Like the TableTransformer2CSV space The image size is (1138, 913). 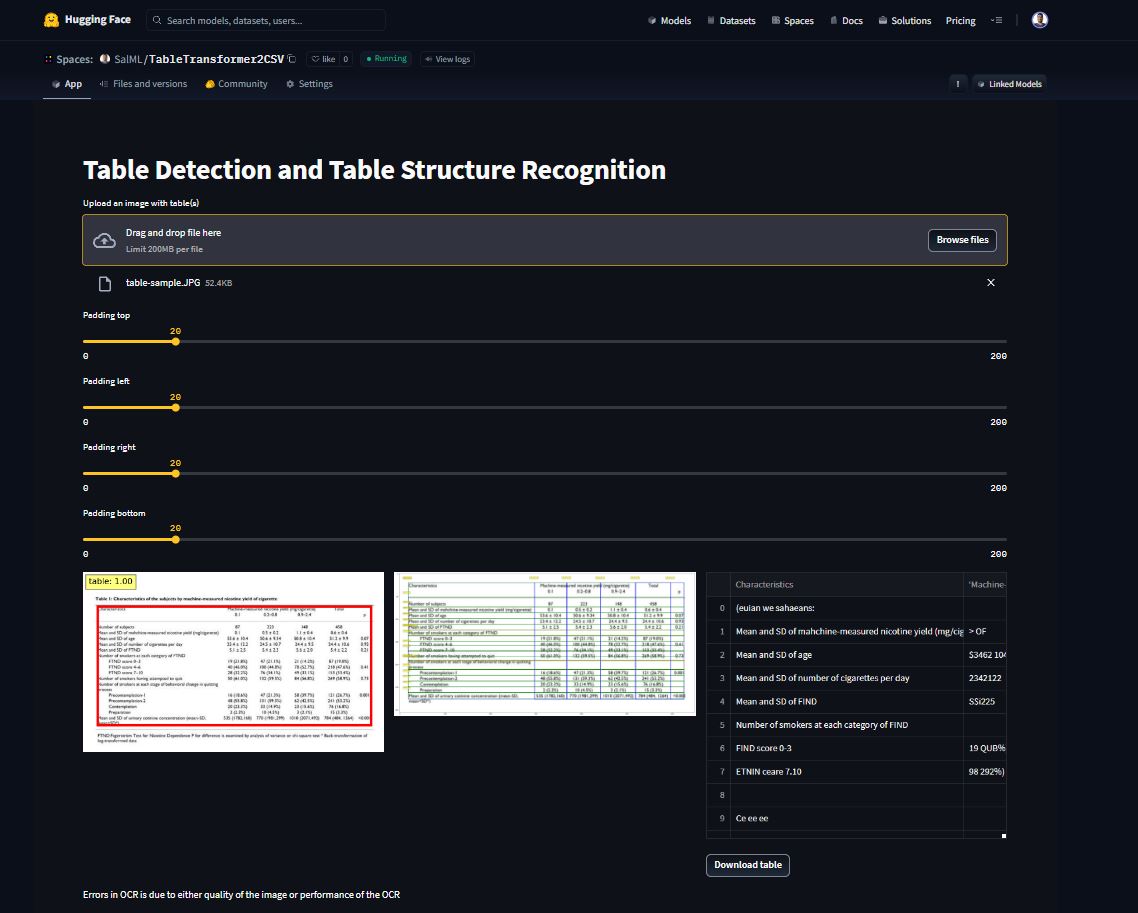pos(322,59)
